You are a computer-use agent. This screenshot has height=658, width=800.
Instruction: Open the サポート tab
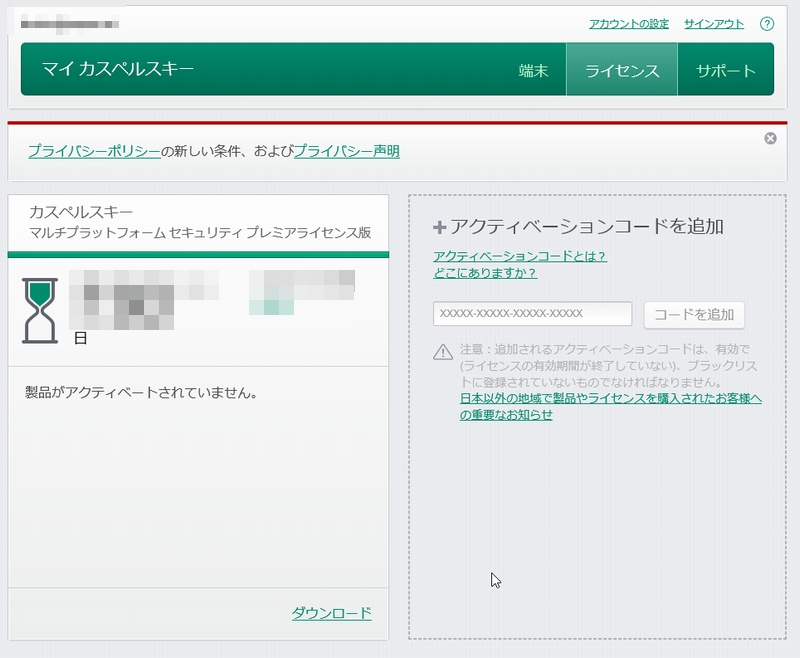[726, 70]
